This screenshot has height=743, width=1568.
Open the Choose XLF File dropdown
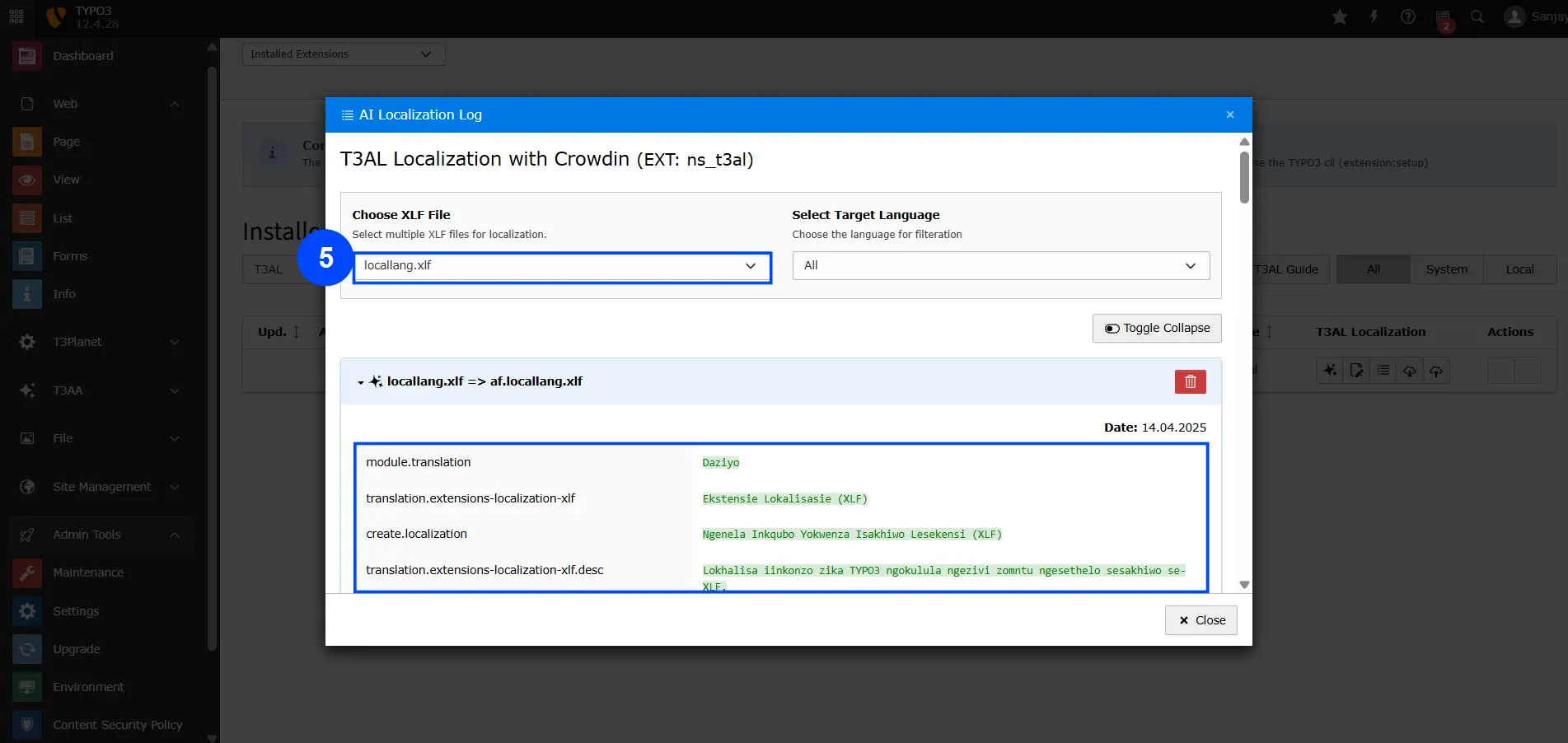pos(562,268)
